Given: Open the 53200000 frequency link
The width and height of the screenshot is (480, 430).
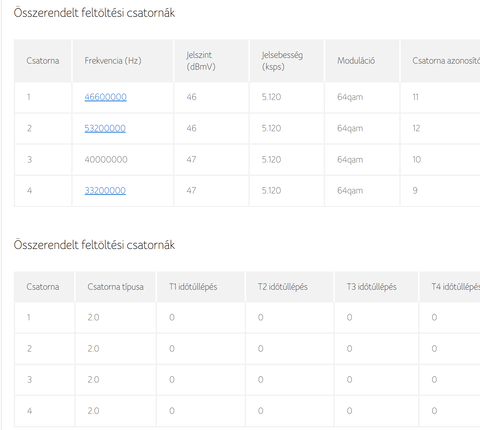Looking at the screenshot, I should 105,128.
